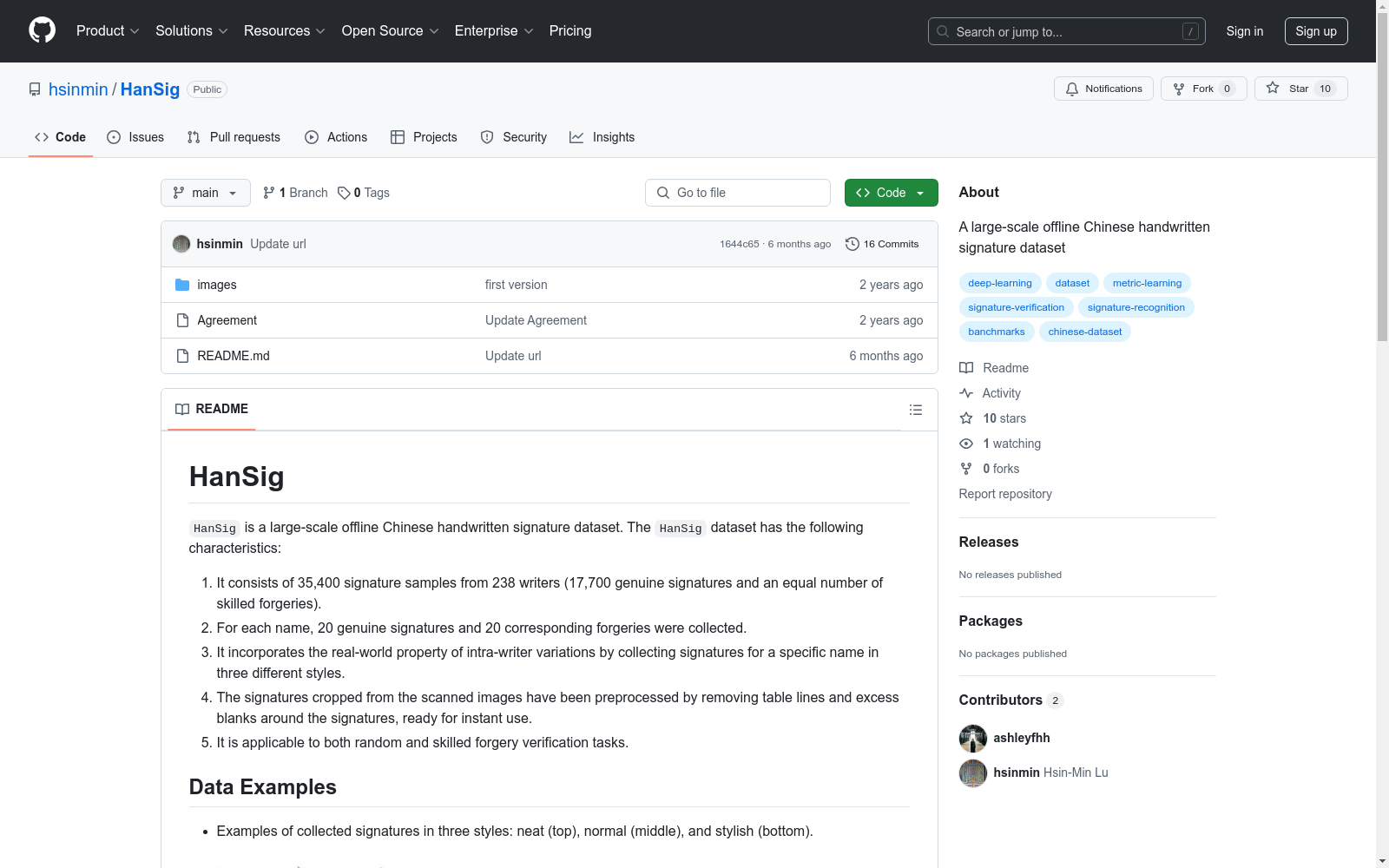Switch to the Code tab
Screen dimensions: 1389x868
(61, 137)
